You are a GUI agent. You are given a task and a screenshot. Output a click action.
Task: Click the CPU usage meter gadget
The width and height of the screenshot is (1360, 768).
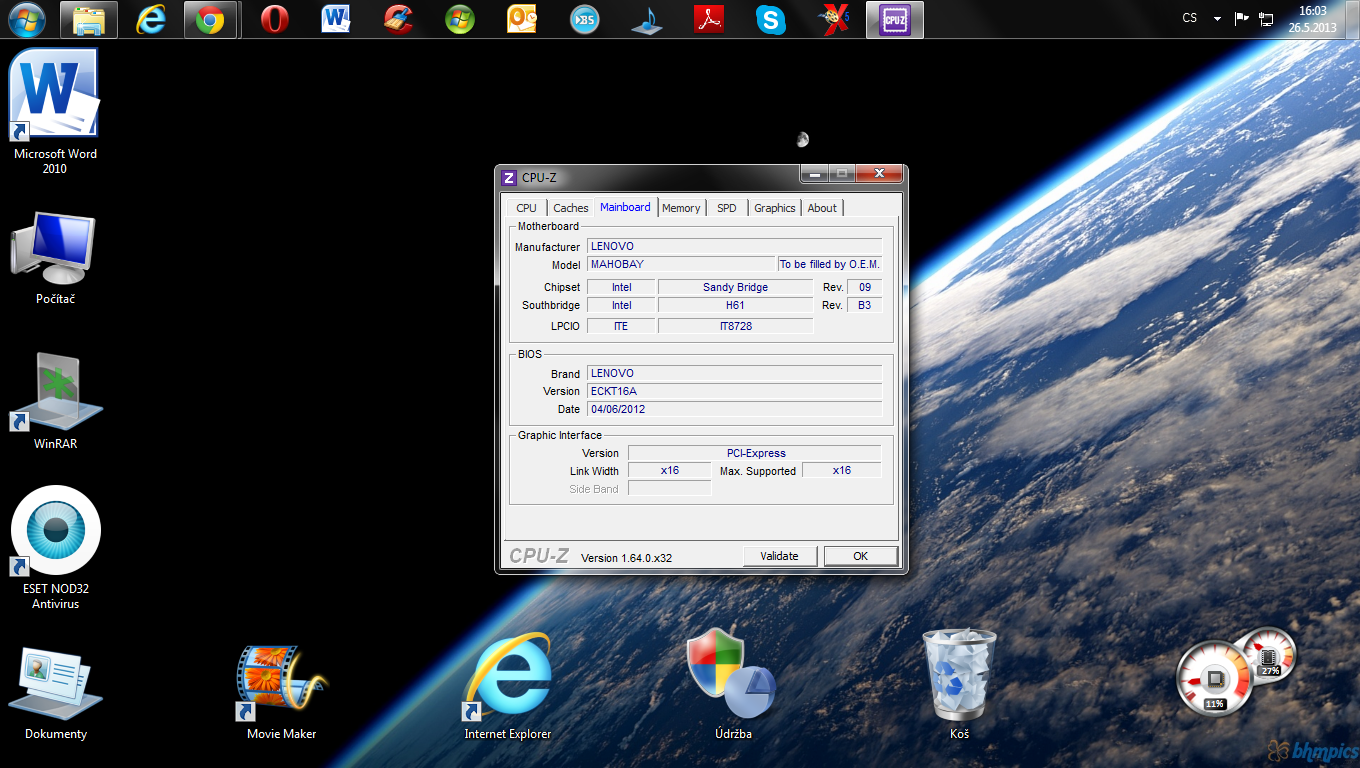pyautogui.click(x=1214, y=678)
